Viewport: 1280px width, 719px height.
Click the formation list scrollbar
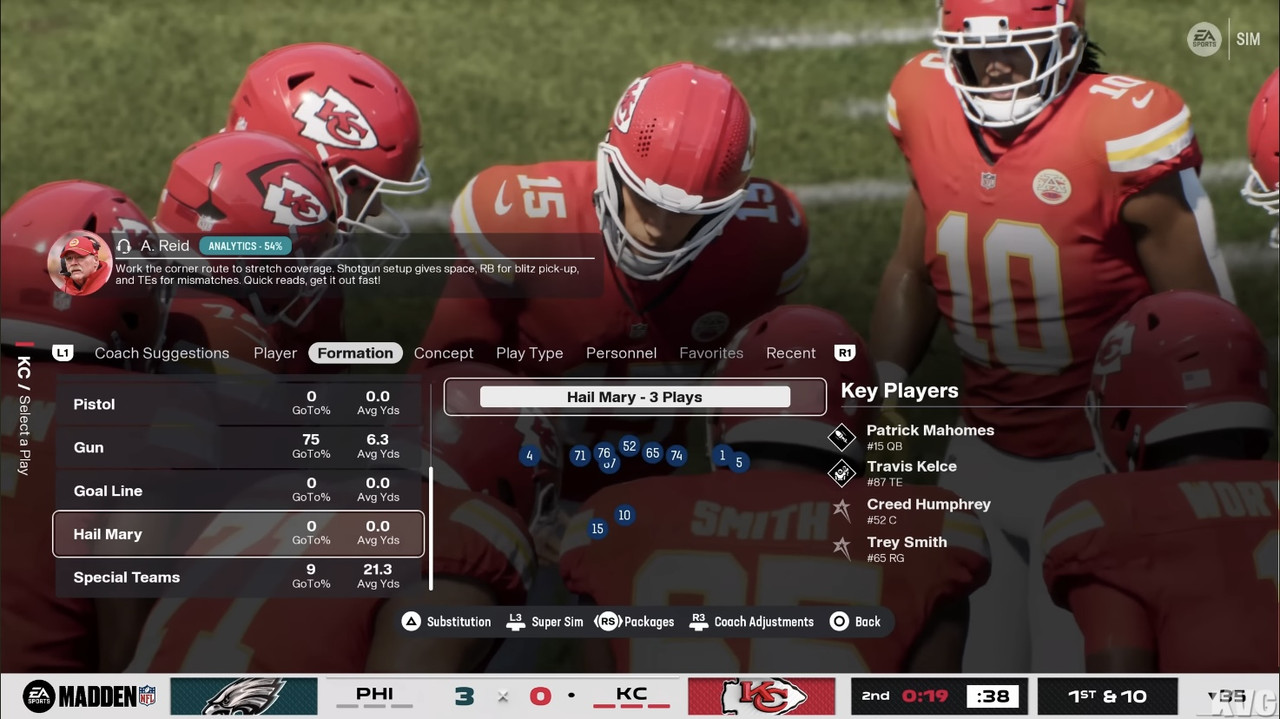(431, 528)
